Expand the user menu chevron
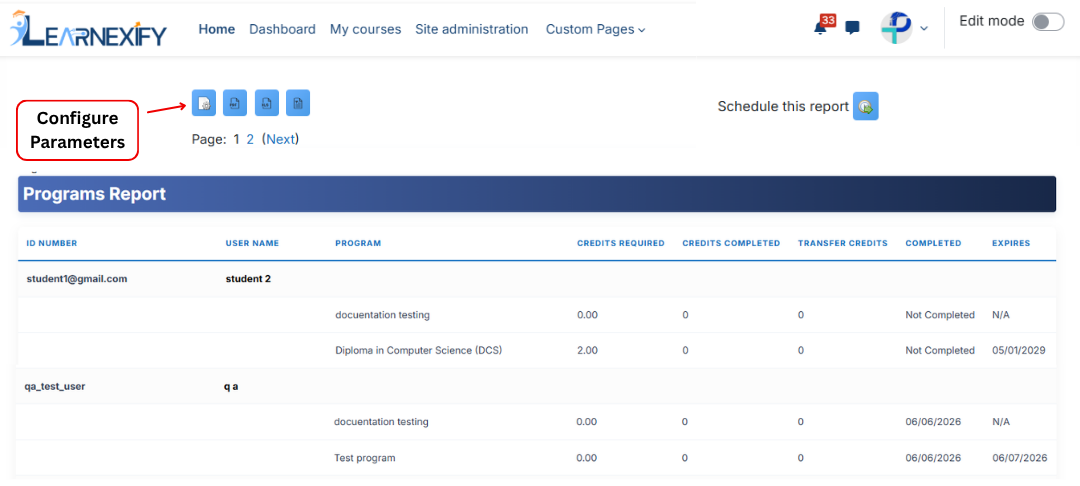This screenshot has width=1080, height=486. pos(924,28)
